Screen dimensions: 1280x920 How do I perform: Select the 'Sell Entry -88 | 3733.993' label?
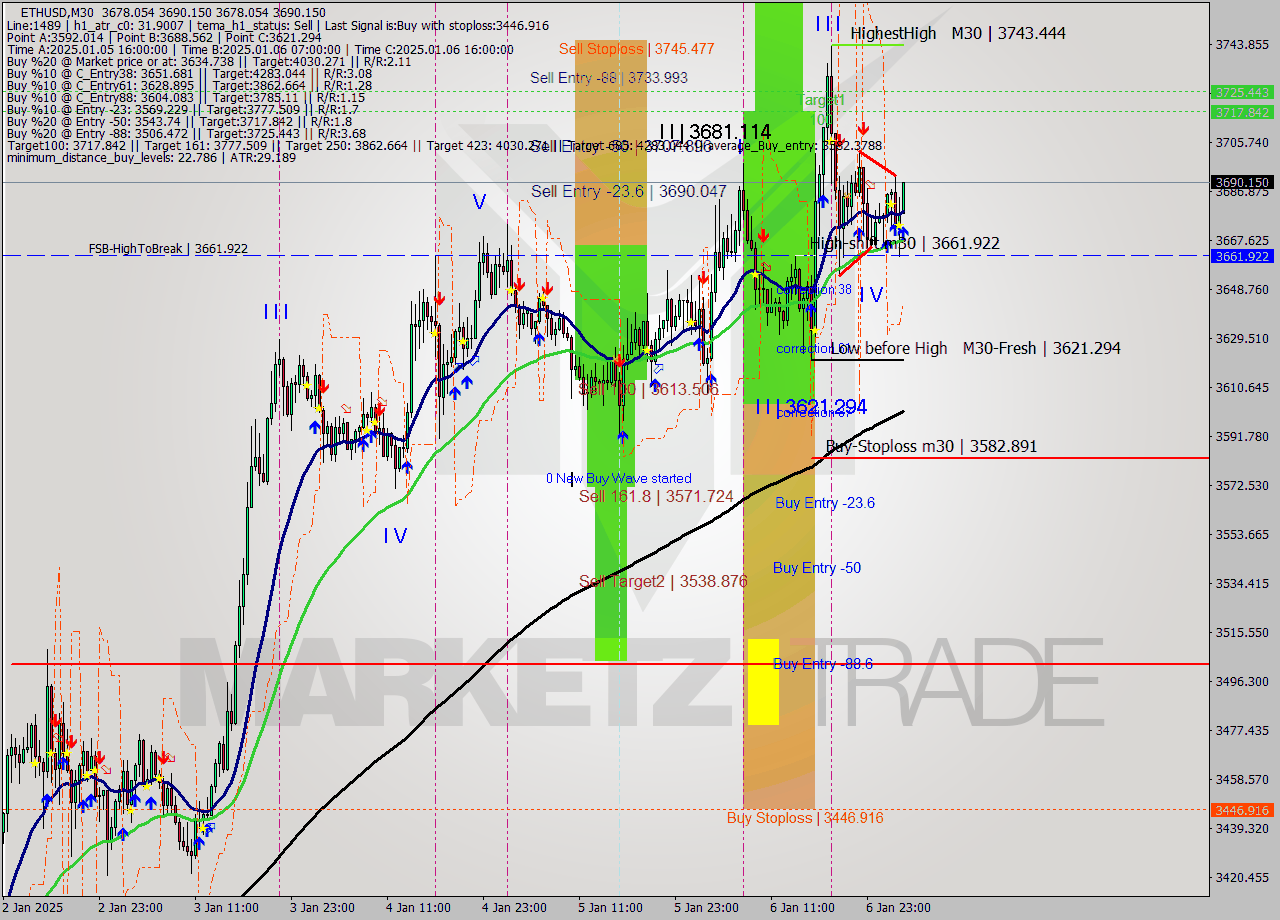(609, 77)
